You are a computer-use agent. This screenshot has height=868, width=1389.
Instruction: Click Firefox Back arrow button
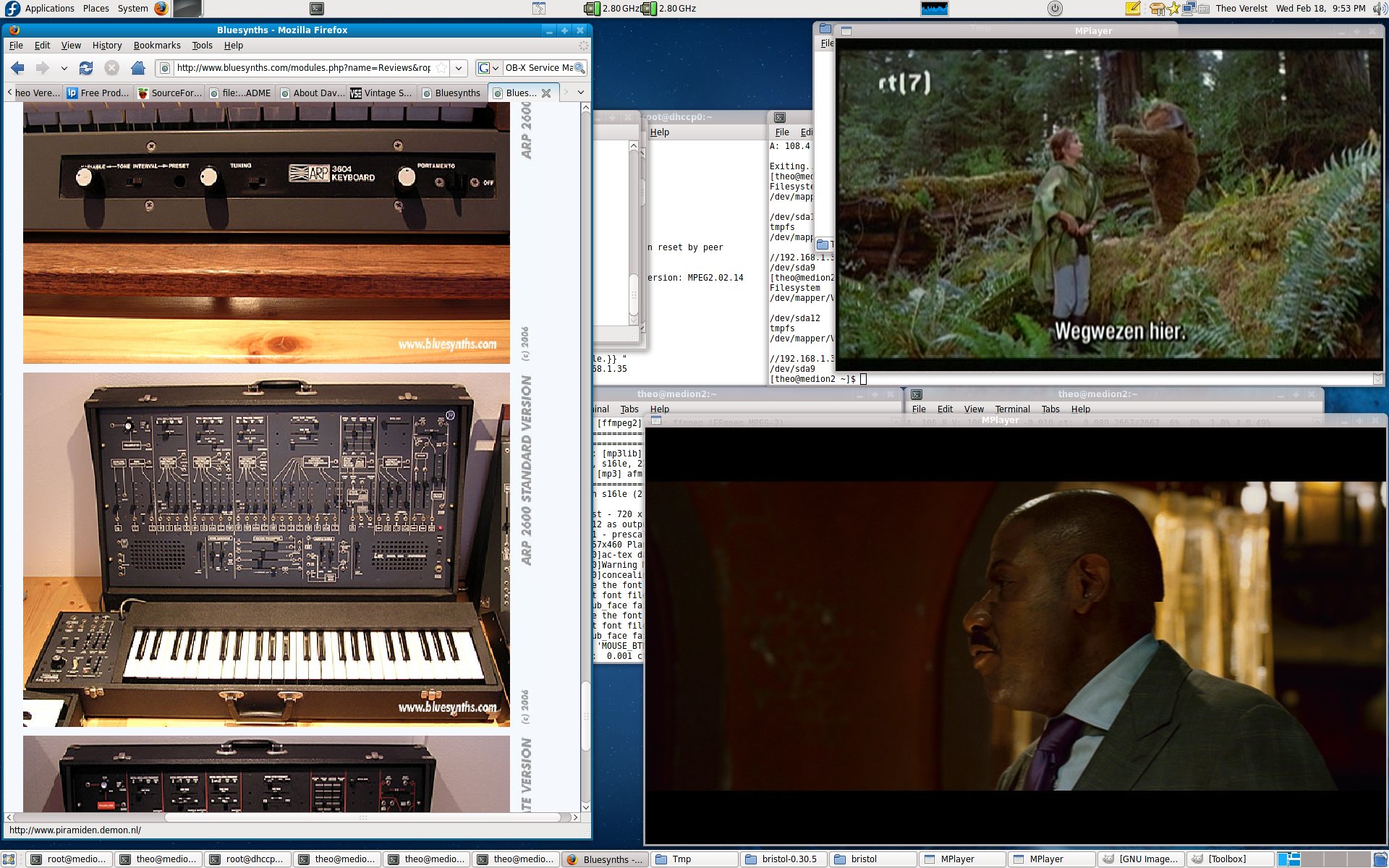tap(18, 68)
